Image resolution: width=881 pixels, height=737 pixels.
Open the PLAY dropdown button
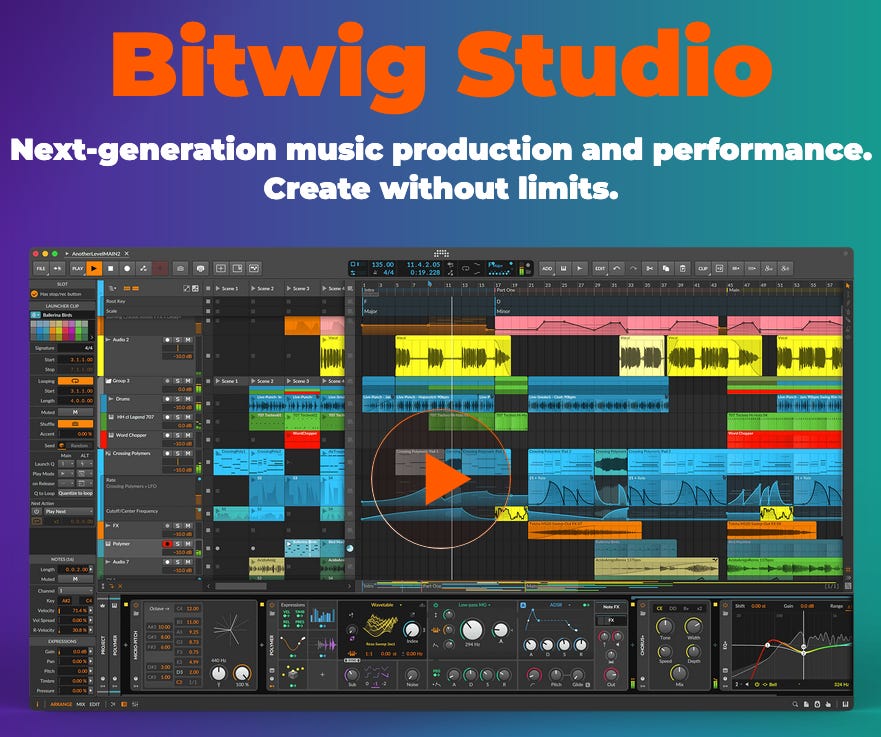click(x=78, y=269)
